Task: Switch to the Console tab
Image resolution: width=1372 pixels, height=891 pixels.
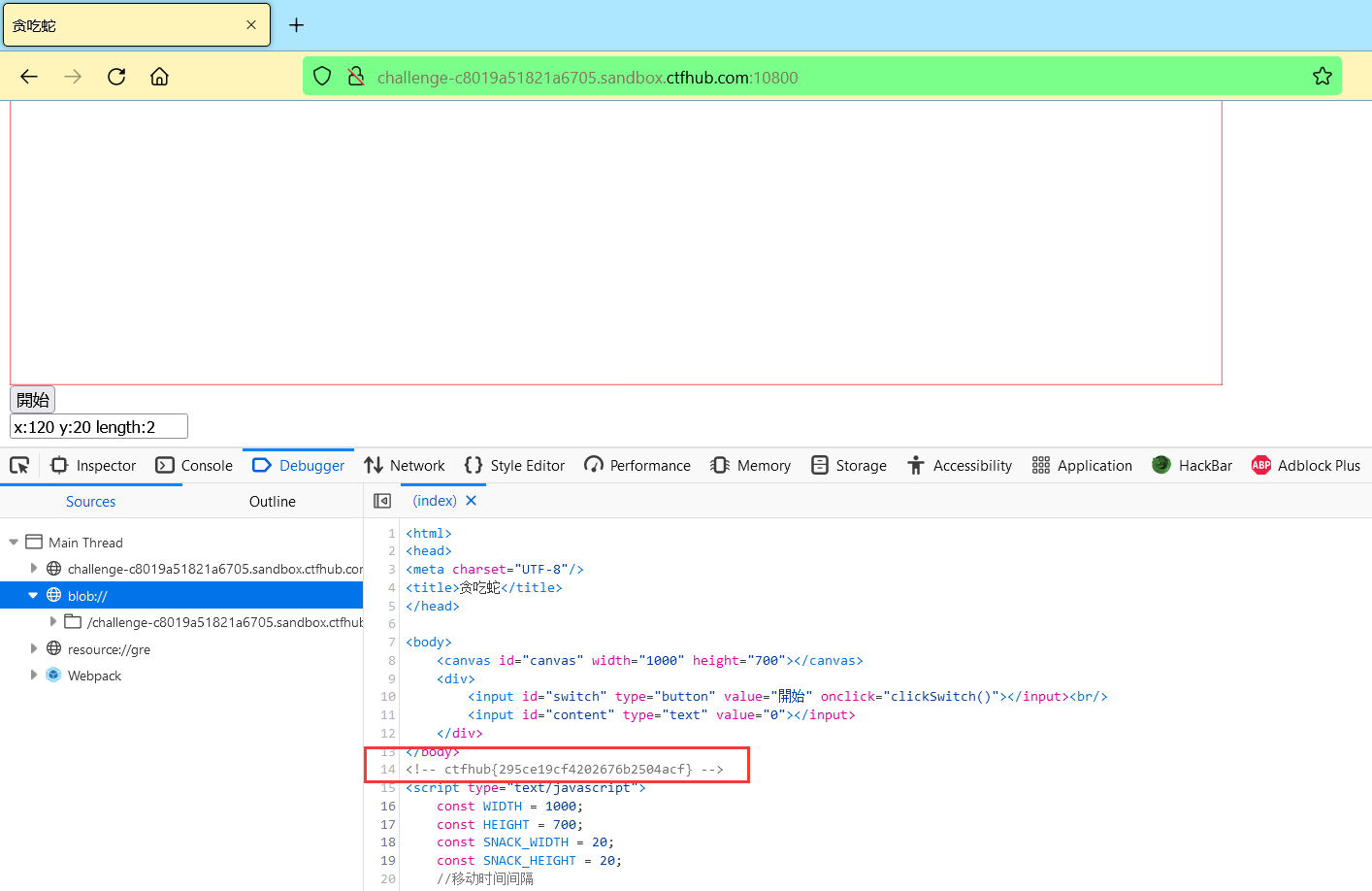Action: click(194, 466)
